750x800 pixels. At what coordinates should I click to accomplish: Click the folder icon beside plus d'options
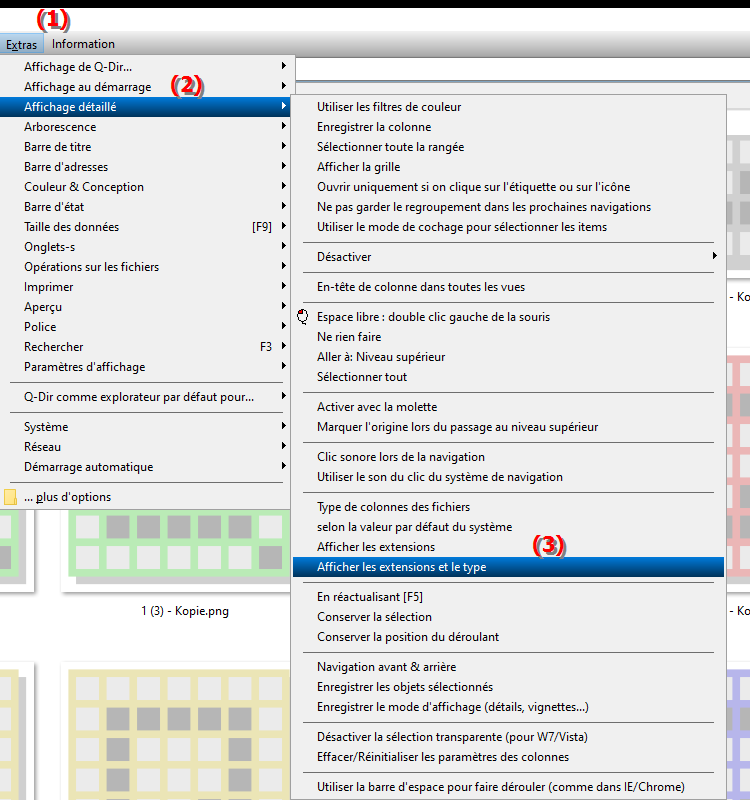[x=10, y=497]
